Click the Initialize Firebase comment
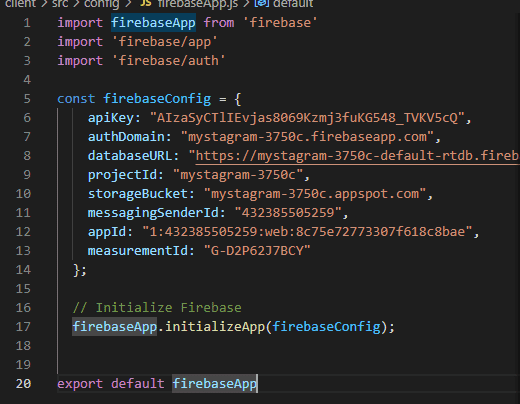 pos(157,308)
